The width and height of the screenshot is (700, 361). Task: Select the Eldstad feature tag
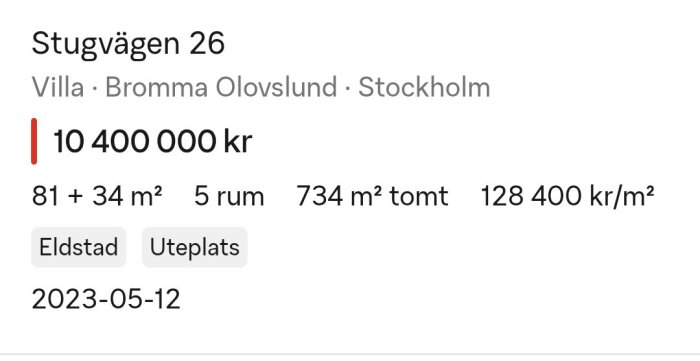tap(79, 247)
